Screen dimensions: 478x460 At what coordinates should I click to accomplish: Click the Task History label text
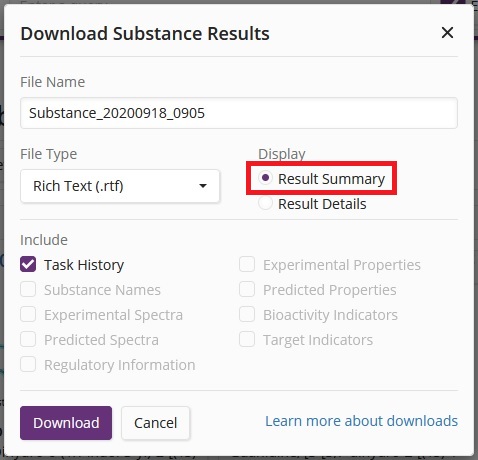point(84,265)
